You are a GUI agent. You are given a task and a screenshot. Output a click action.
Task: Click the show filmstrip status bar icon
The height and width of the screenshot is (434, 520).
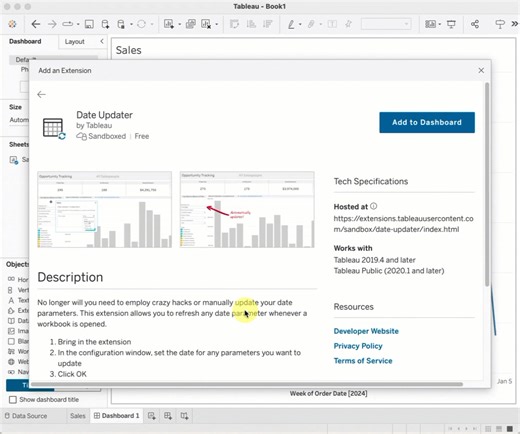[x=499, y=429]
